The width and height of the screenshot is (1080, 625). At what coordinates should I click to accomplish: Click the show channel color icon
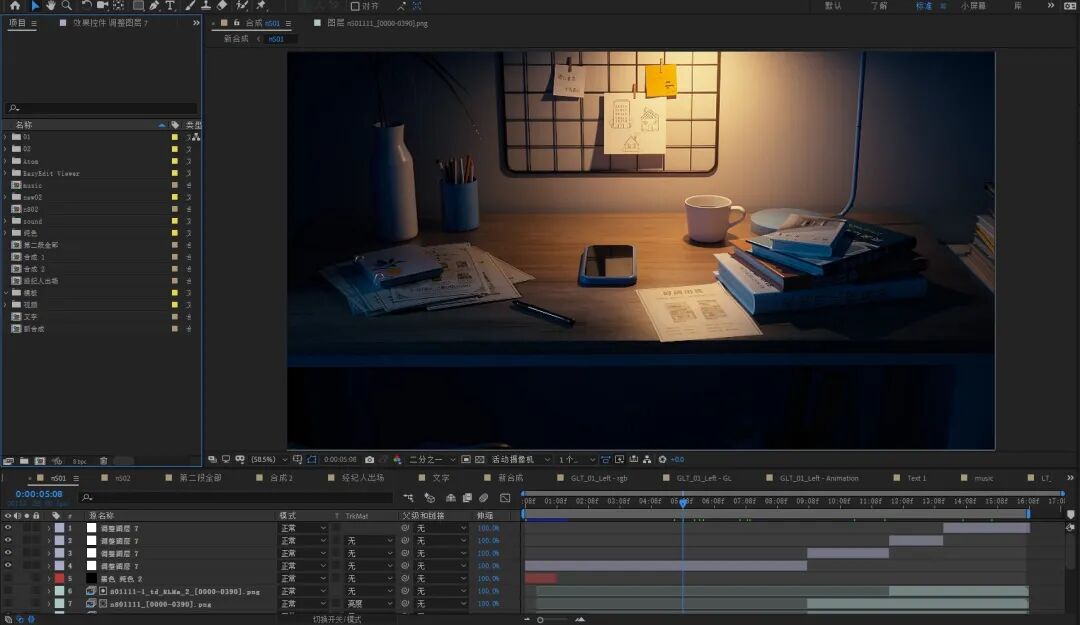pos(397,460)
